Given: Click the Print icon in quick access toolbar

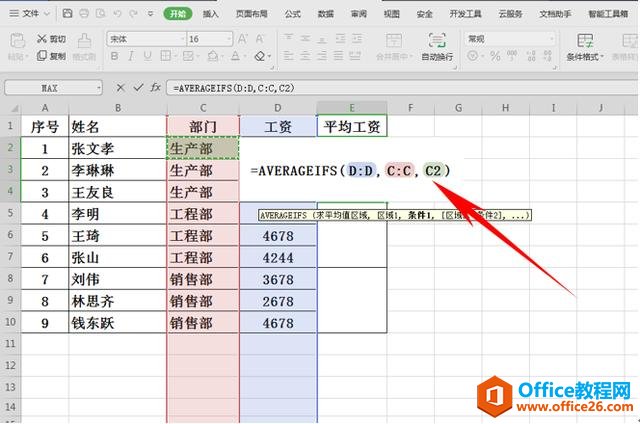Looking at the screenshot, I should coord(84,13).
